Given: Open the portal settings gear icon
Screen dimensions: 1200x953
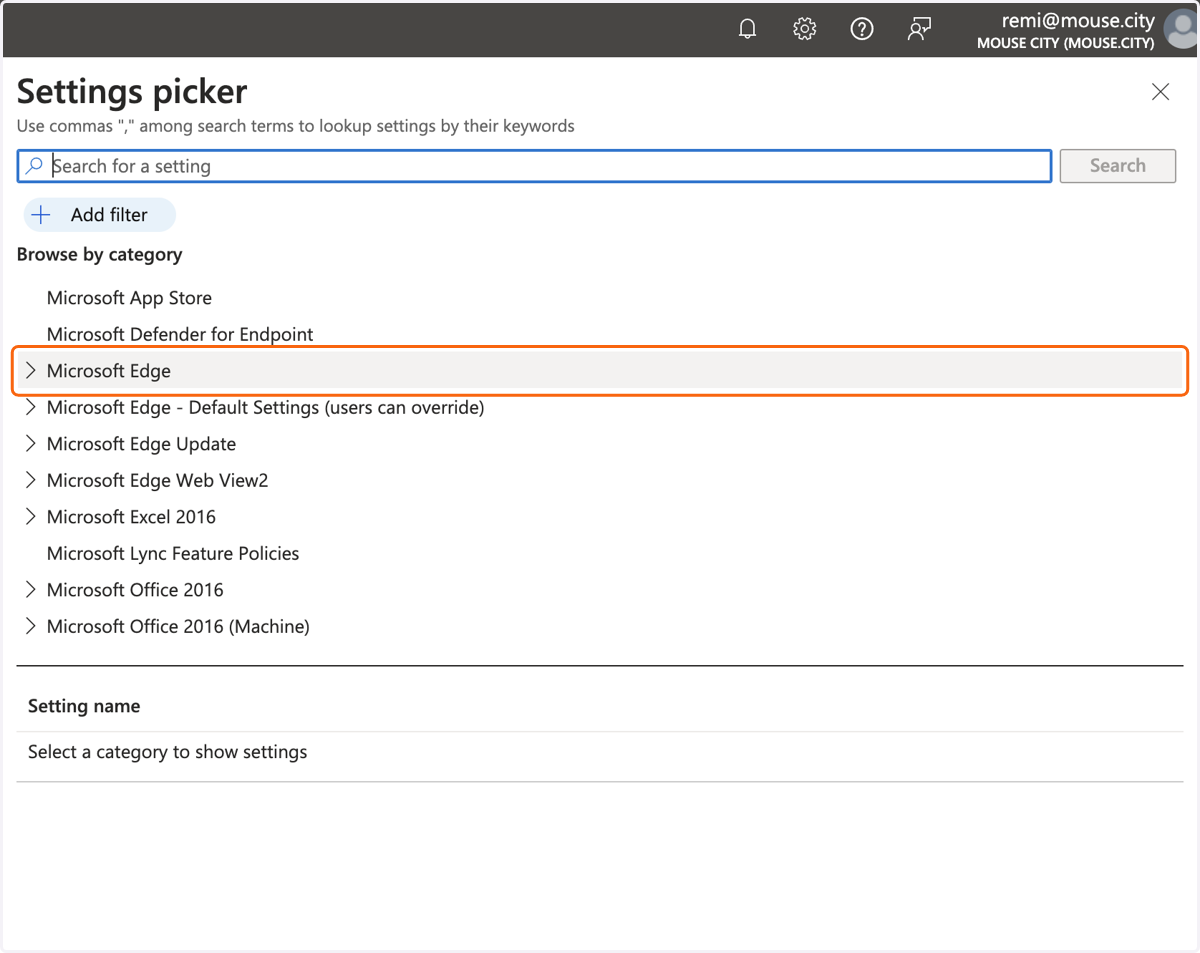Looking at the screenshot, I should [804, 29].
